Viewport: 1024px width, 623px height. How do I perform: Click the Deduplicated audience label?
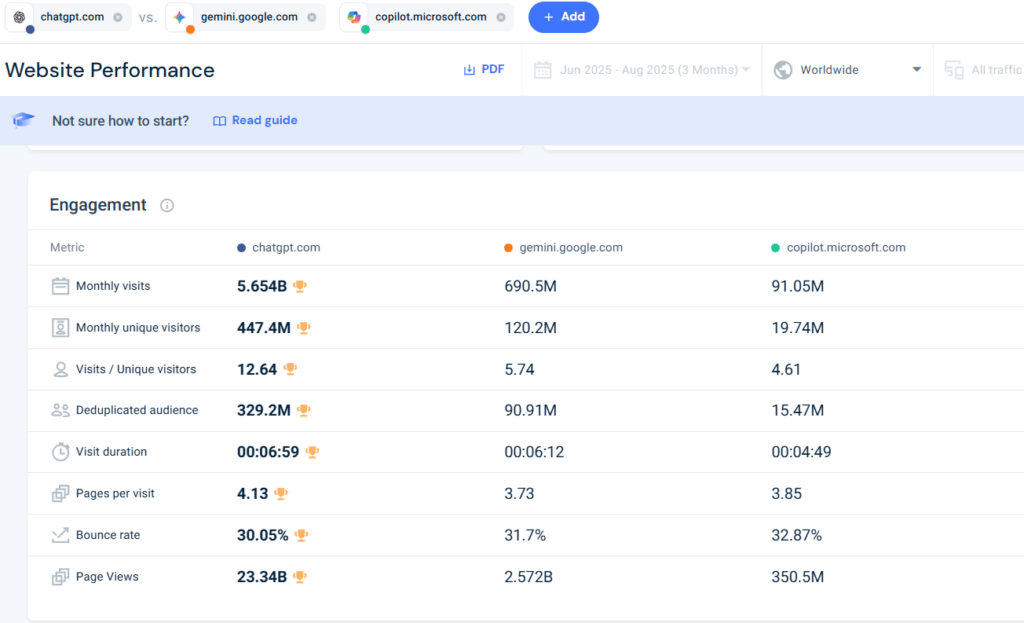pos(137,410)
